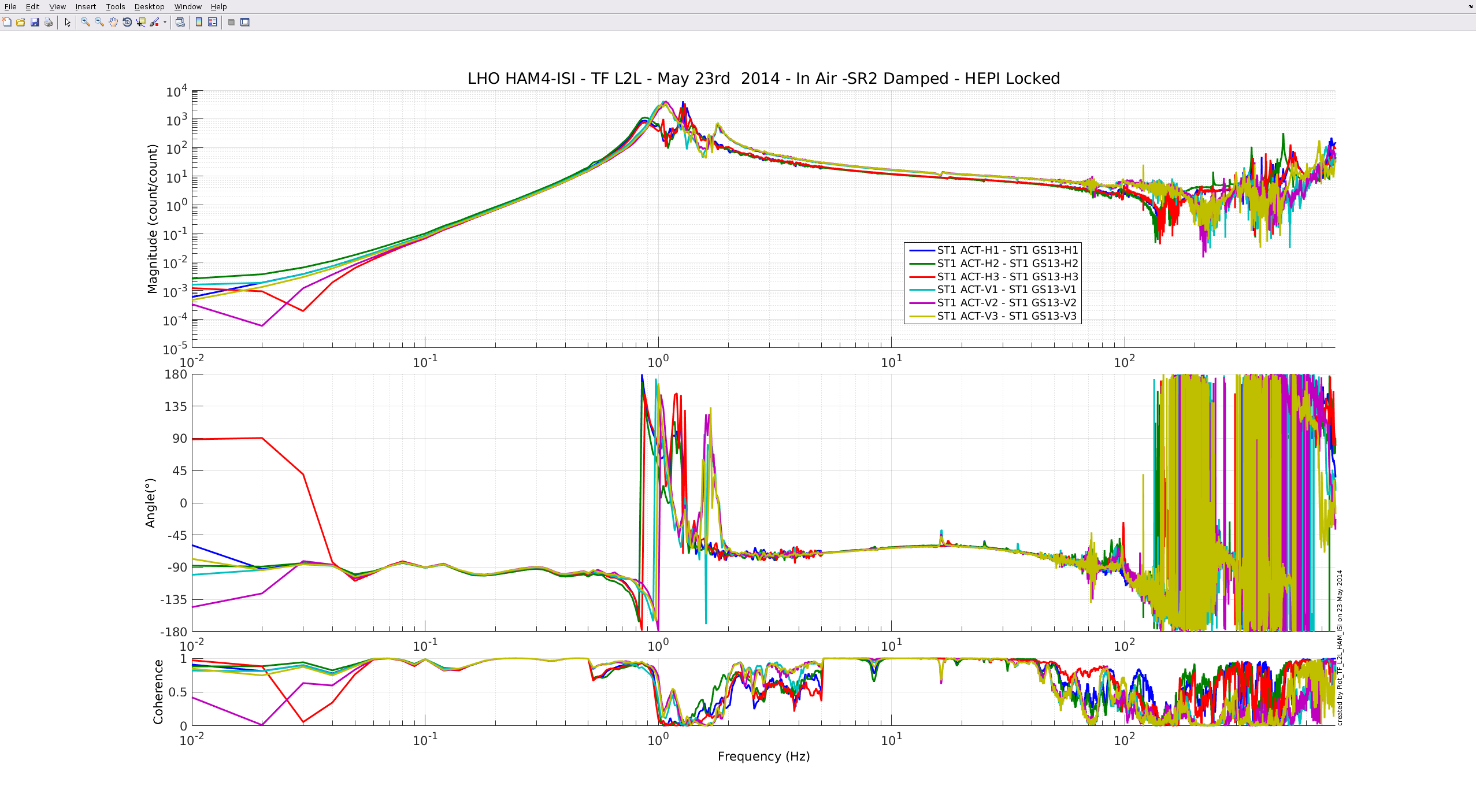Select legend entry 'ST1 ACT-V2 - ST1 GS13-V2'
Viewport: 1476px width, 812px height.
[1007, 302]
